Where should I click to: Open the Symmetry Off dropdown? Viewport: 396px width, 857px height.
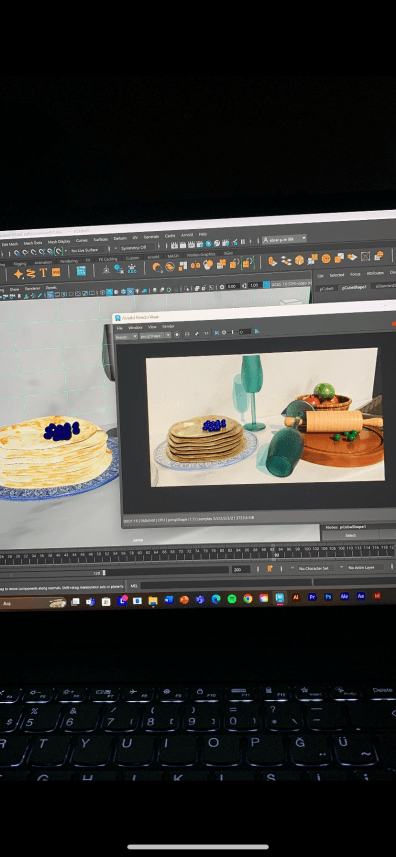(x=135, y=247)
